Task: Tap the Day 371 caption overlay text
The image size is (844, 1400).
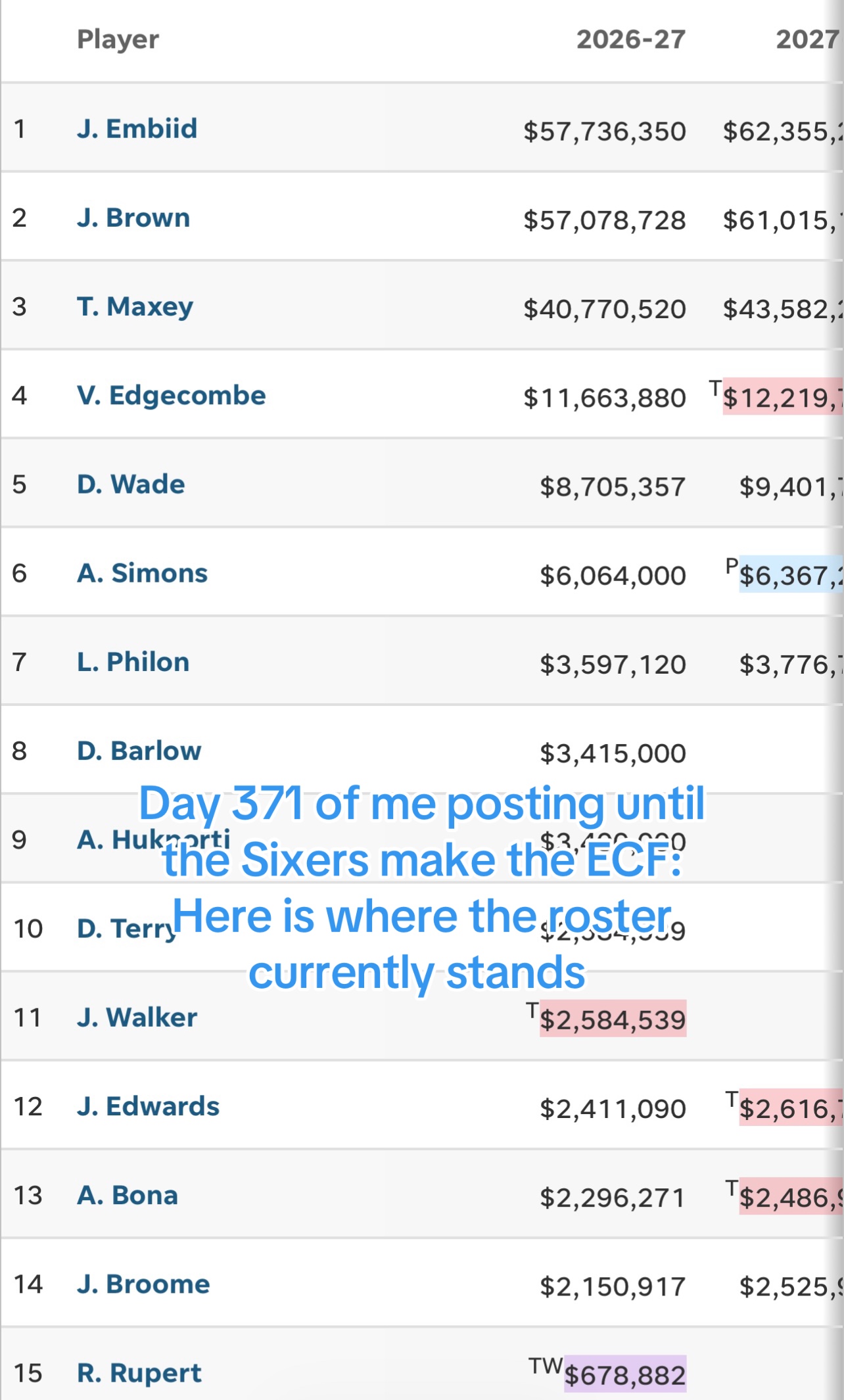Action: 421,887
